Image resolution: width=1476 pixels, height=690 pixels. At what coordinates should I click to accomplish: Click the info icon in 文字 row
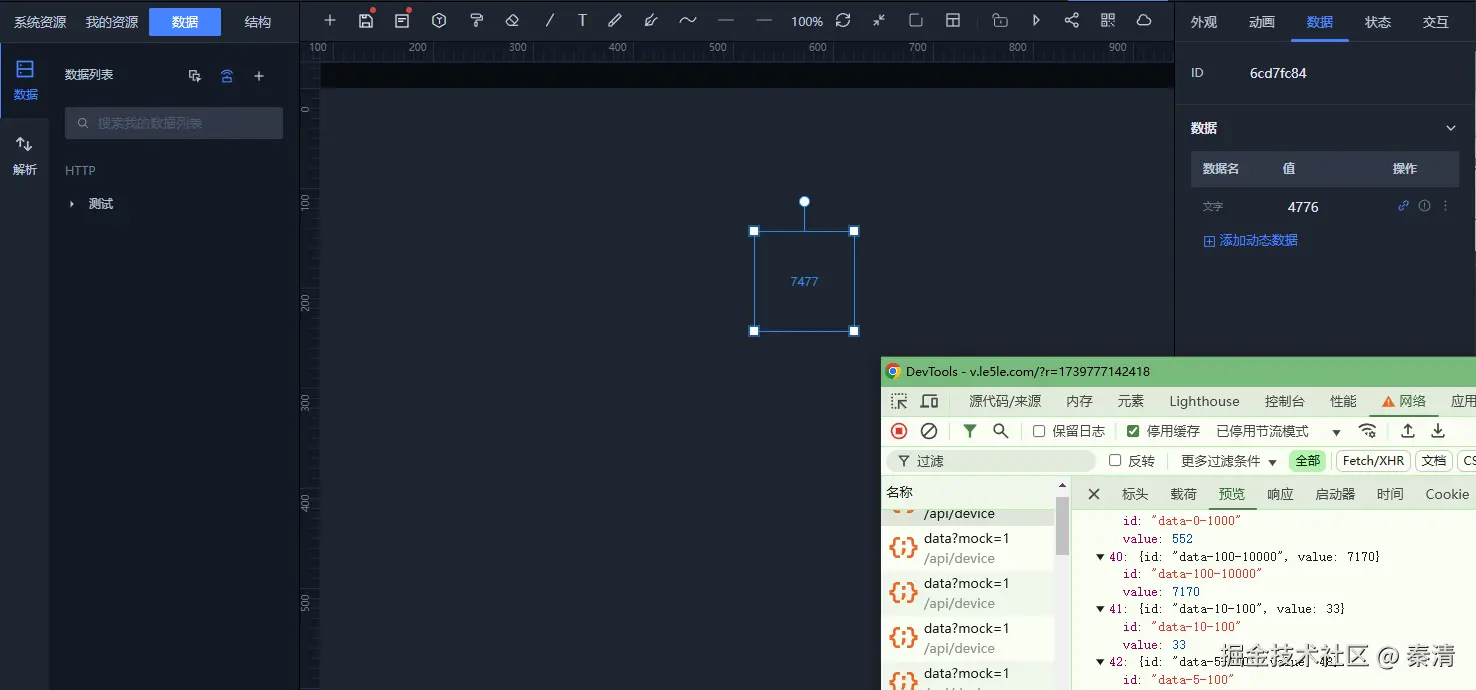point(1424,206)
